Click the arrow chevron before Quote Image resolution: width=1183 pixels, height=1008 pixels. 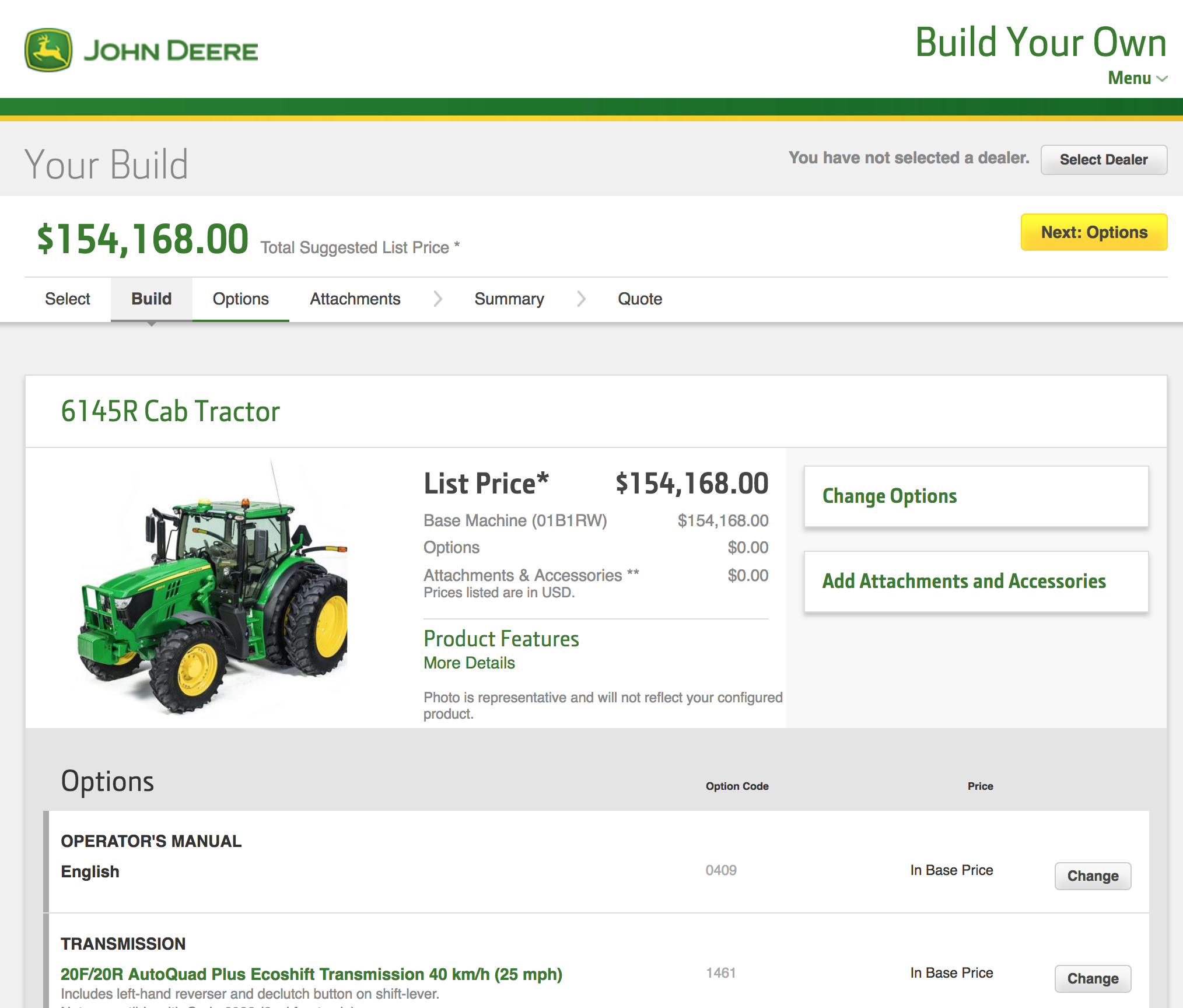tap(581, 299)
